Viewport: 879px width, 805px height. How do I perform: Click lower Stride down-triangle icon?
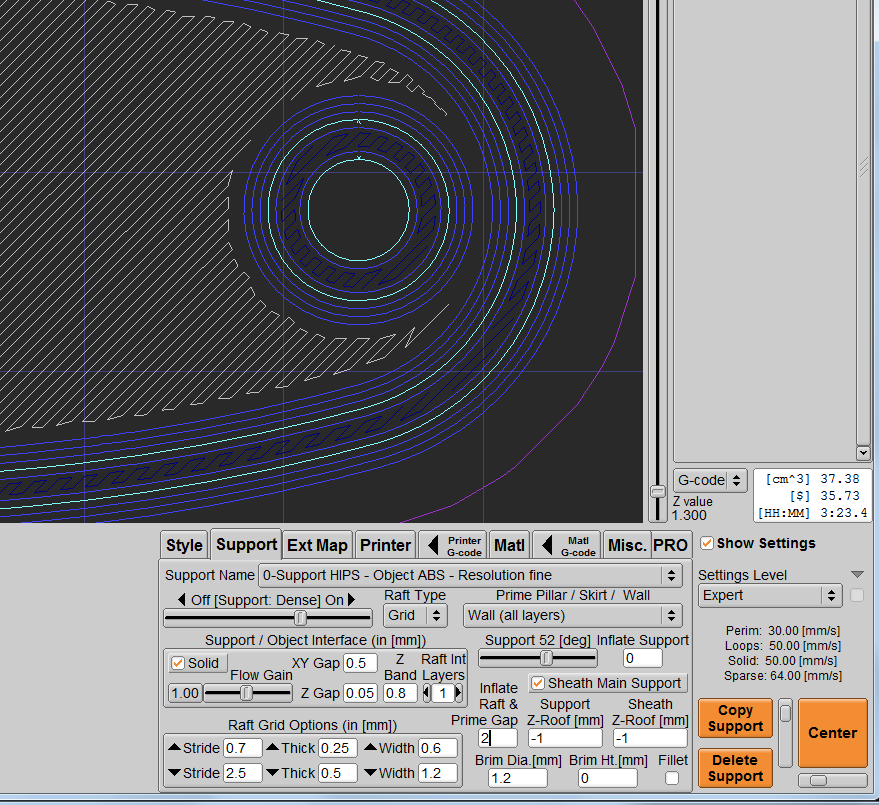[x=174, y=773]
